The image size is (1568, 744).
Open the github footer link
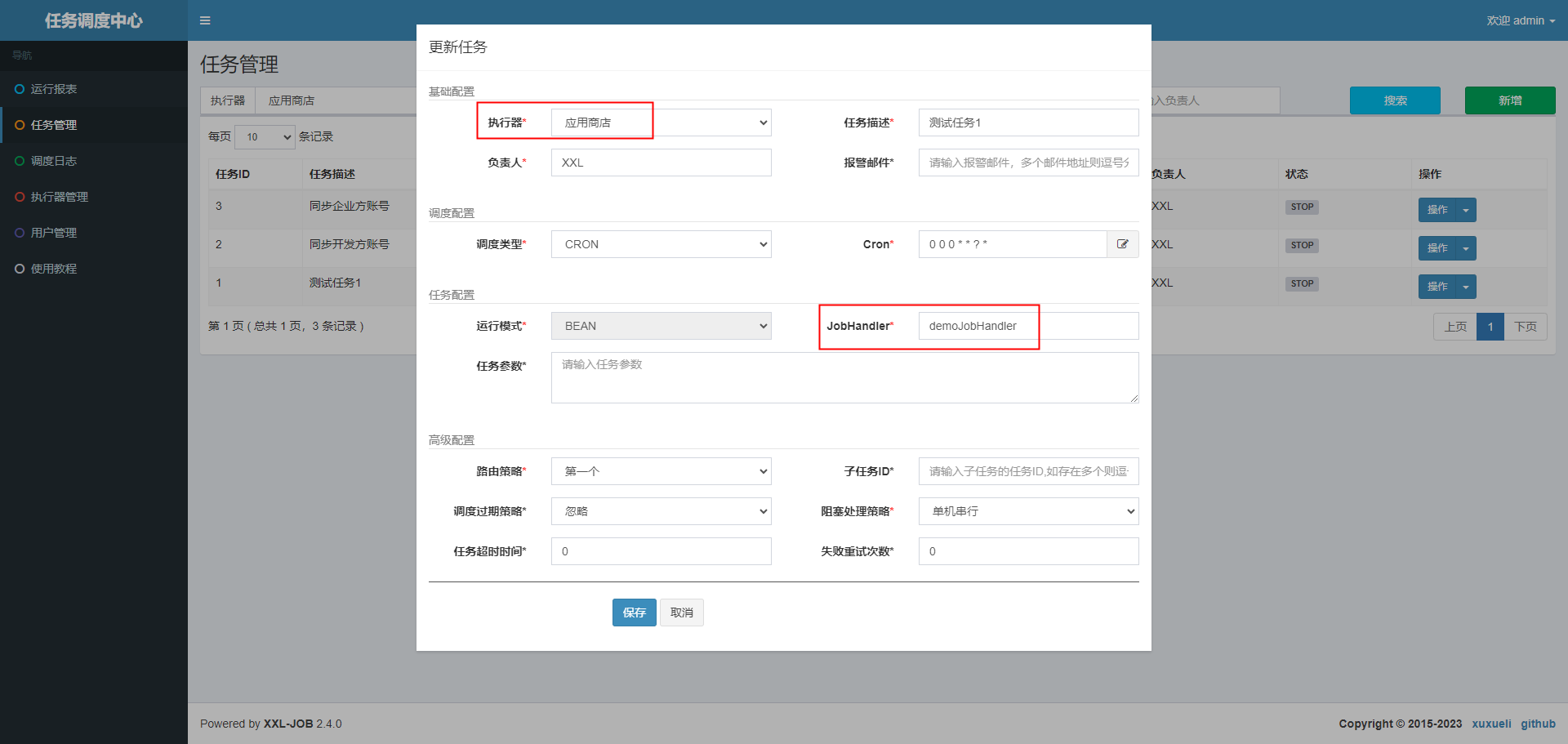[1538, 724]
